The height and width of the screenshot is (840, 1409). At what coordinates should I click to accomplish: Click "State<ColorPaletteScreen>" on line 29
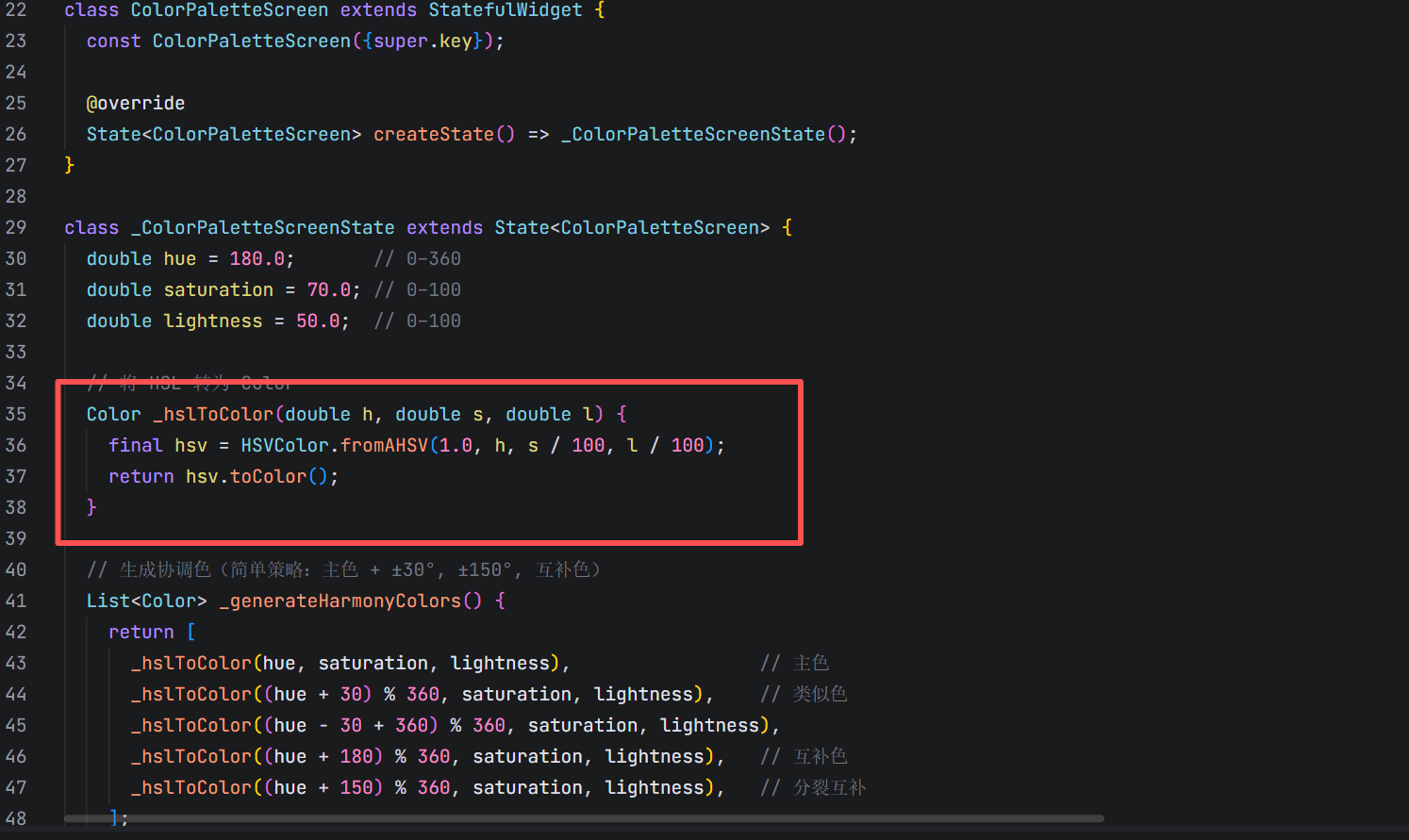pos(632,227)
